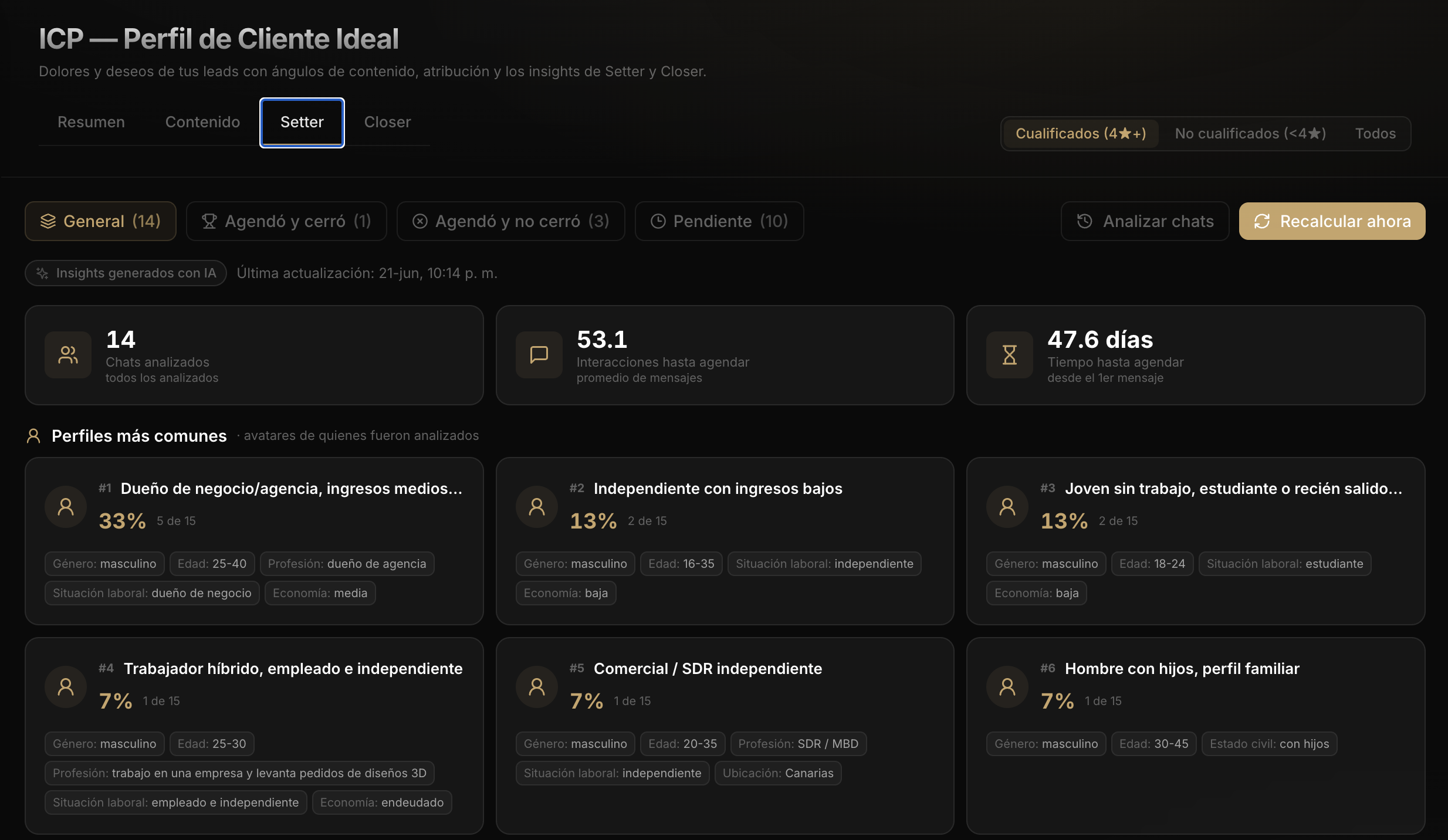Click the 33% value on profile #1
This screenshot has width=1448, height=840.
coord(122,521)
